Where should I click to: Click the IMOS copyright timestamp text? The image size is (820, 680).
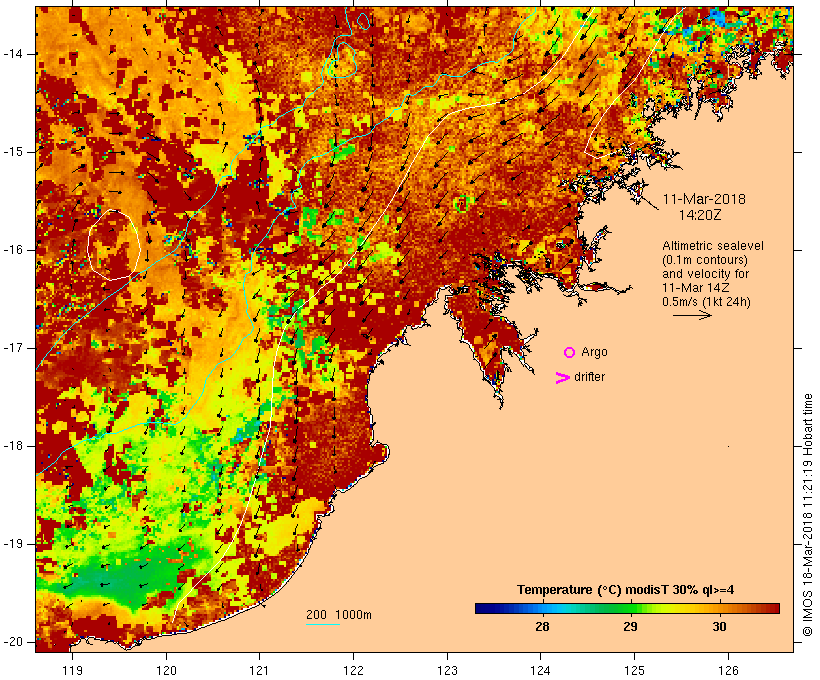[x=807, y=515]
